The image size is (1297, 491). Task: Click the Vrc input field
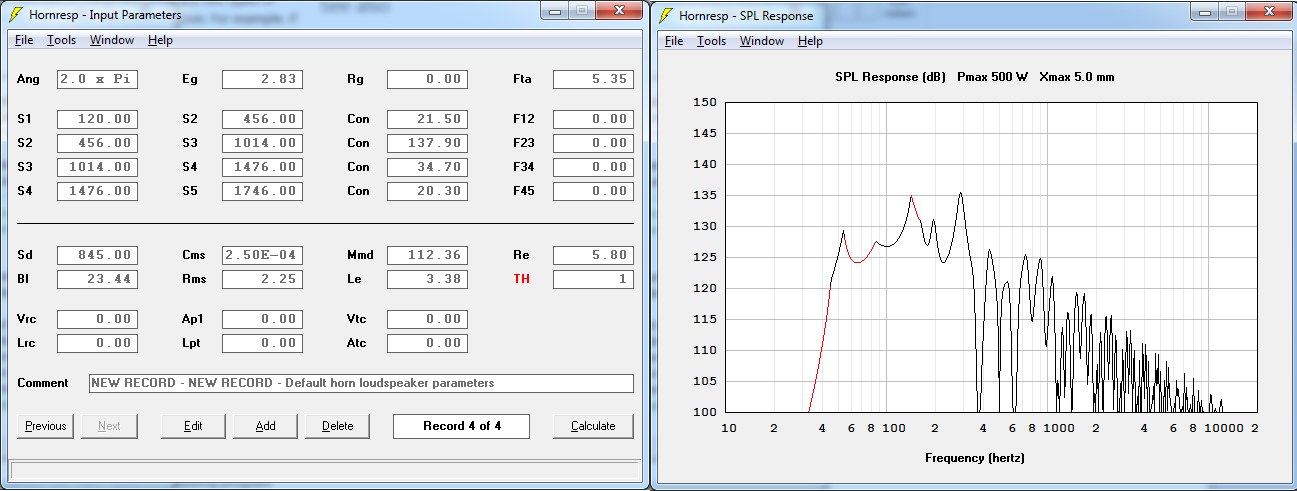(x=97, y=319)
